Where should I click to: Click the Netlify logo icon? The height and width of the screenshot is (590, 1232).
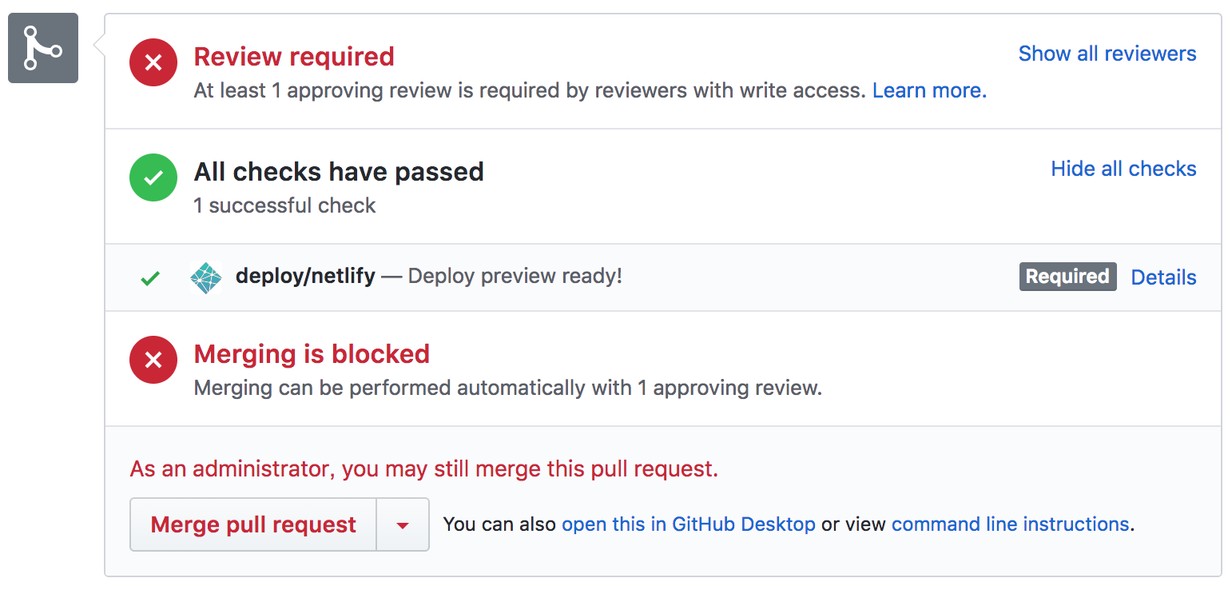coord(206,277)
